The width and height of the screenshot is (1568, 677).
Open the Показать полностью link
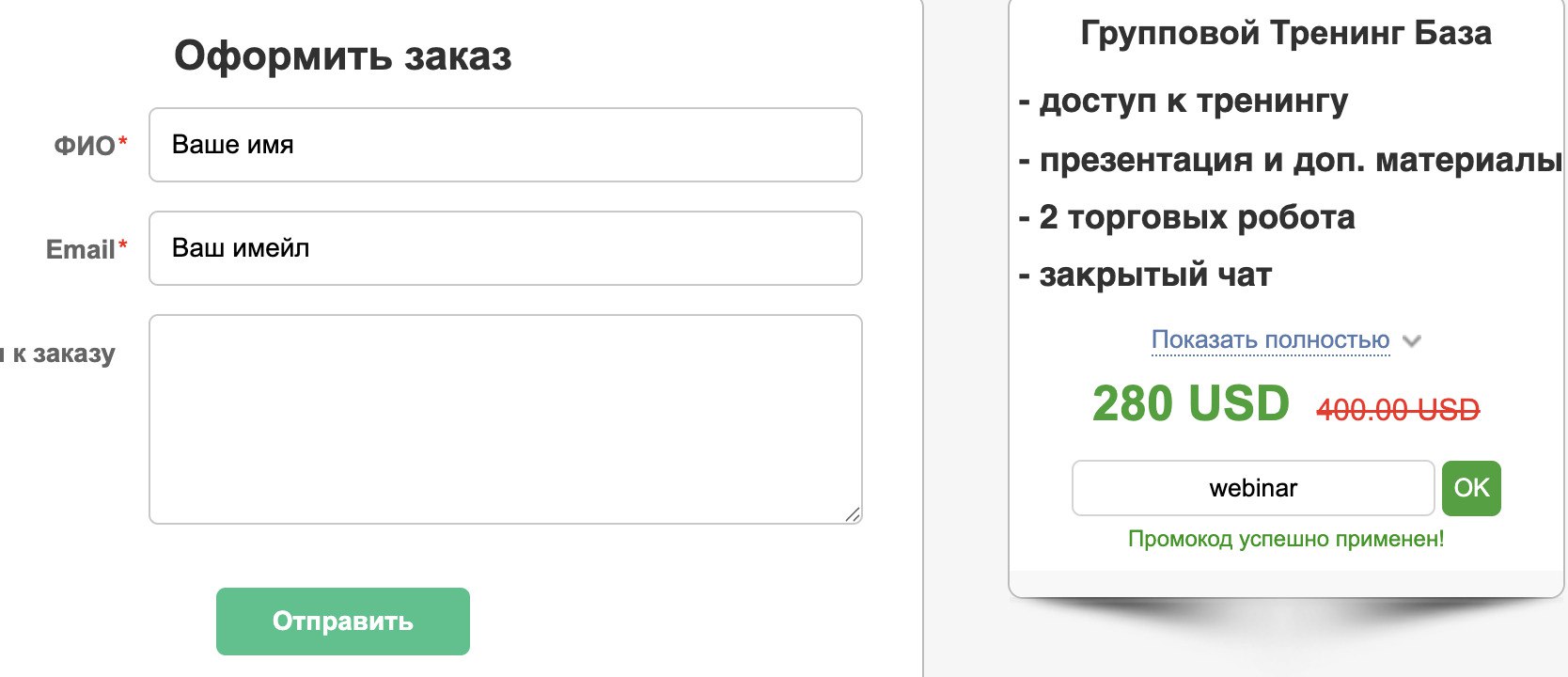pyautogui.click(x=1270, y=339)
